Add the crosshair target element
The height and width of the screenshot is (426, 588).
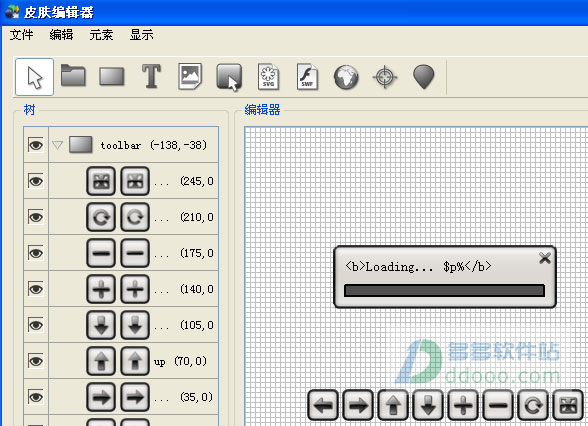tap(385, 77)
